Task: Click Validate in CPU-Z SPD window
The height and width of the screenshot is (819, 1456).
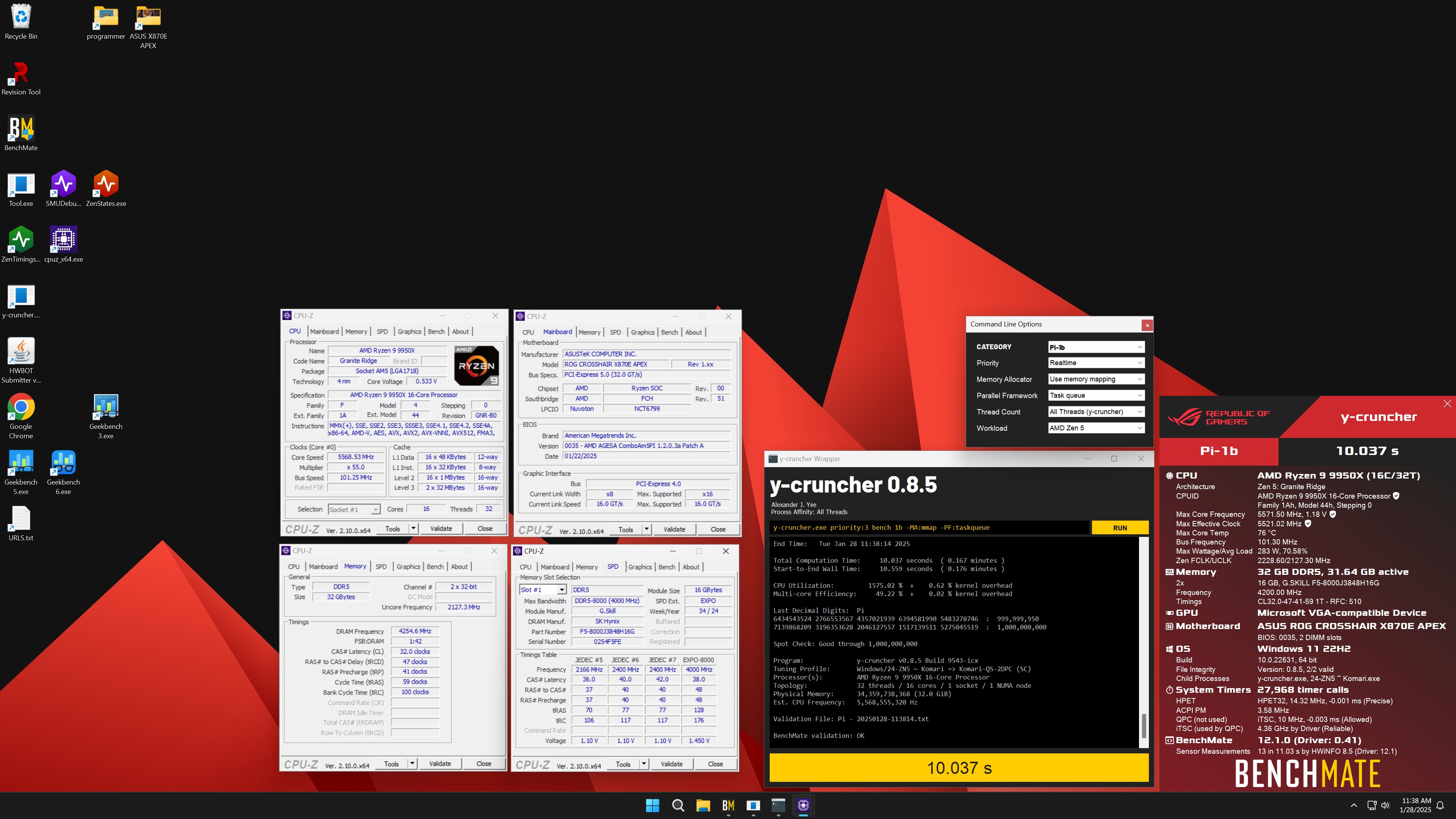Action: 672,764
